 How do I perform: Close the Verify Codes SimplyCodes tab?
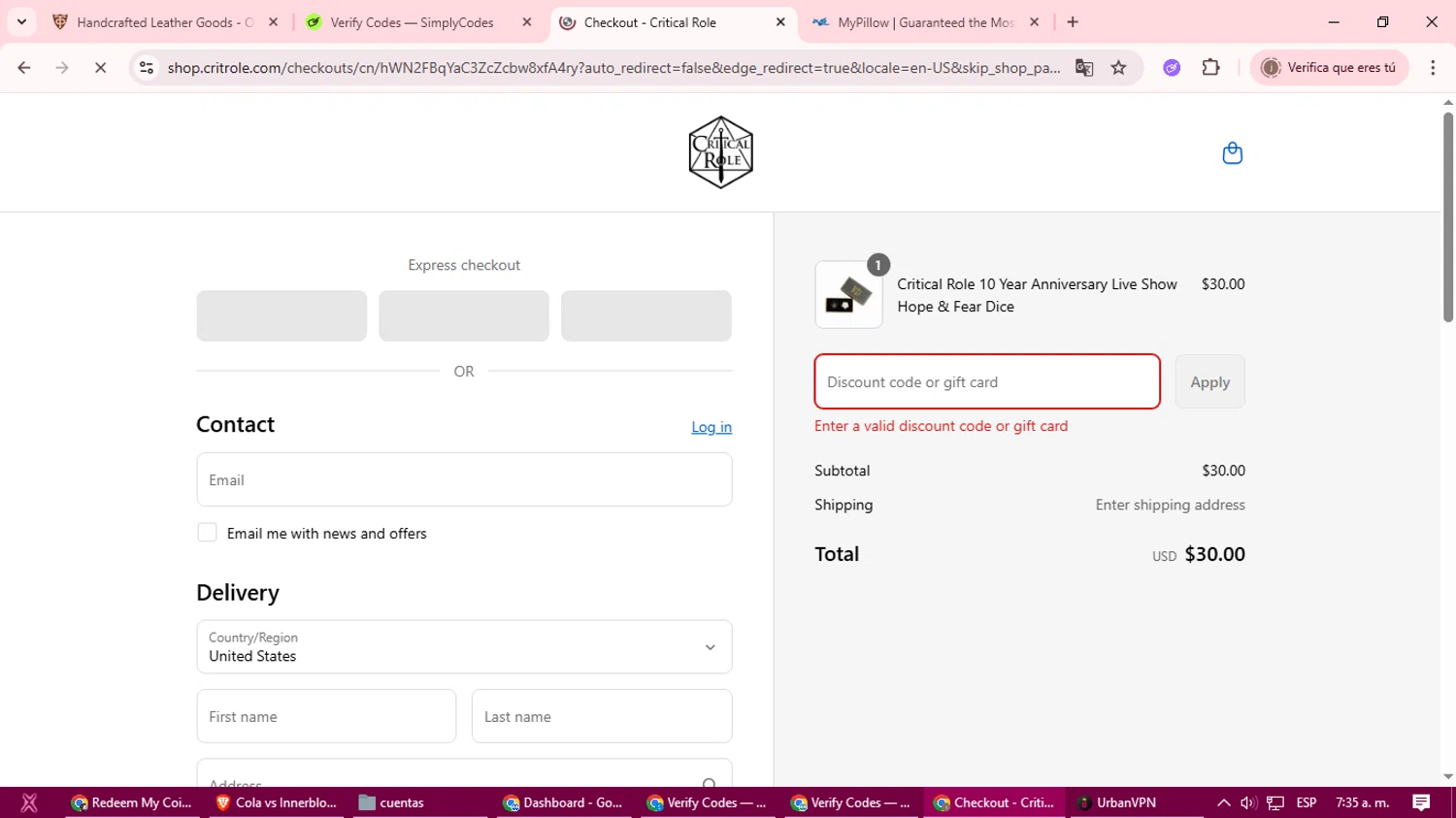click(x=527, y=21)
